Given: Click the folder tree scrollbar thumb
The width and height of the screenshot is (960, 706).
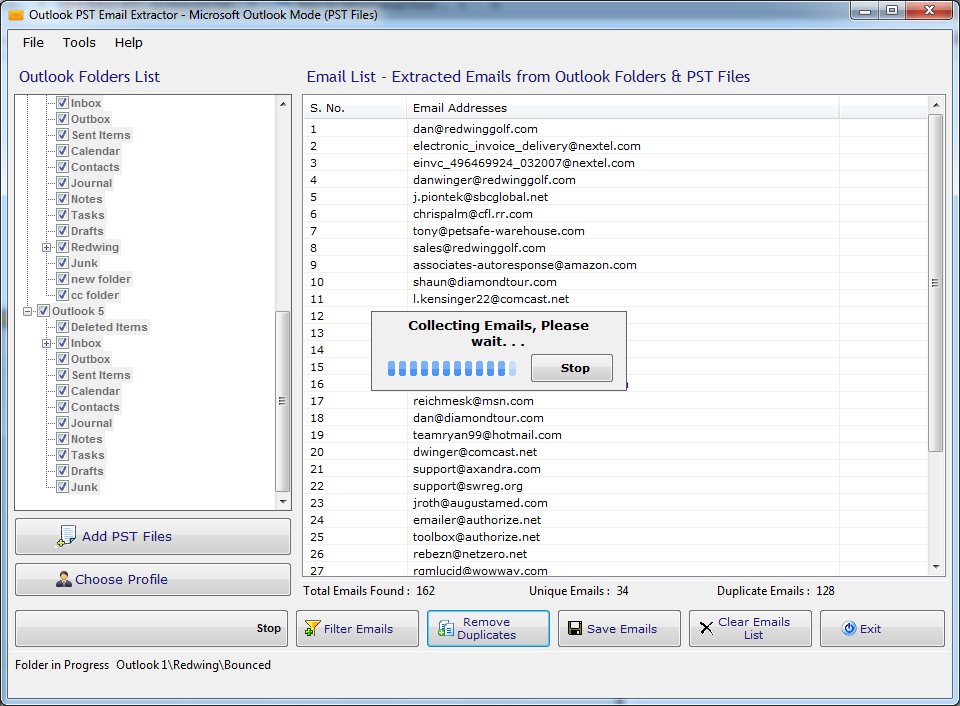Looking at the screenshot, I should tap(282, 401).
